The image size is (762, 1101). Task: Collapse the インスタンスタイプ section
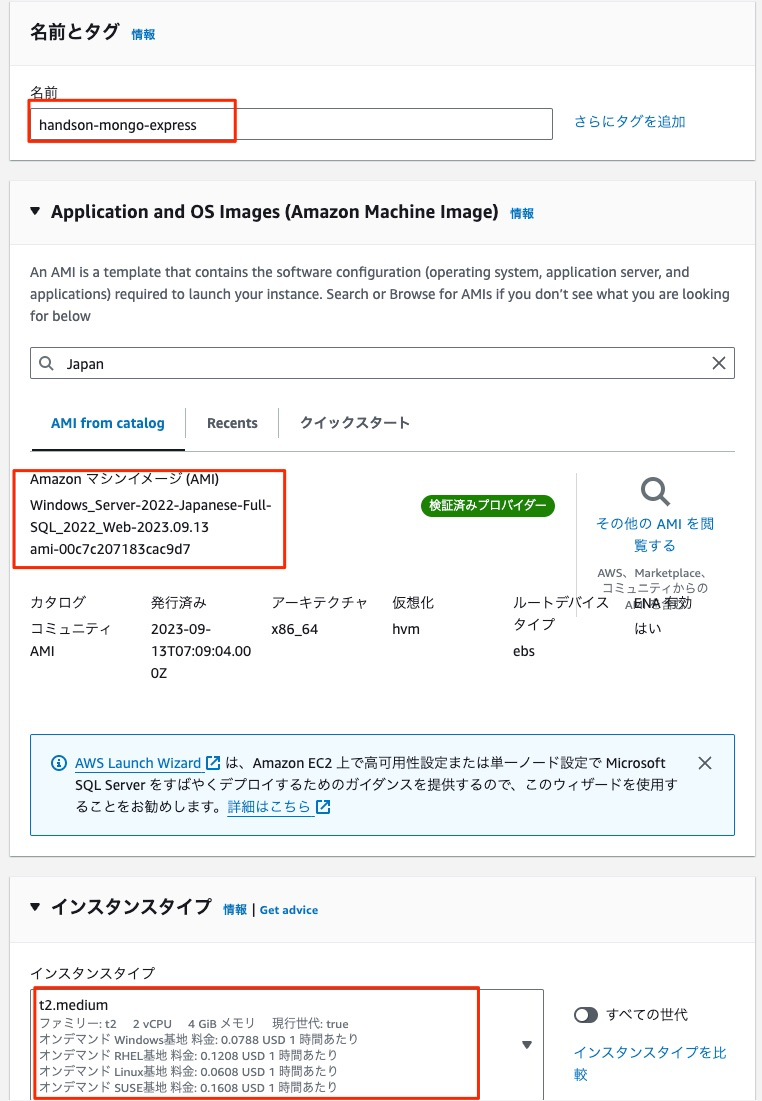35,906
